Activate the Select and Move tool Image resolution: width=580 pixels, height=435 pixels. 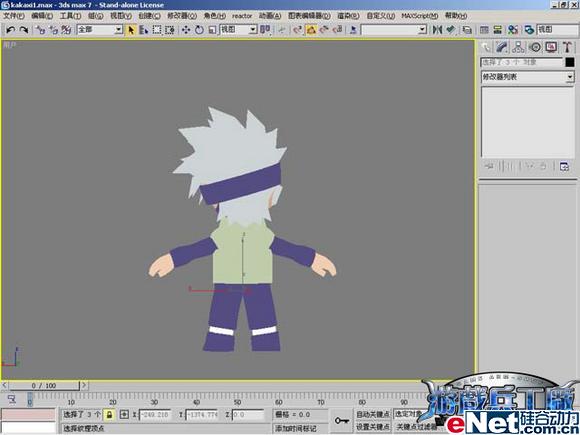186,30
